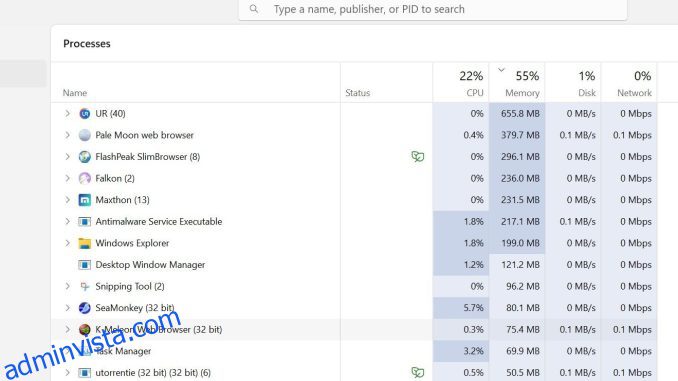
Task: Select the Snipping Tool (2) process name
Action: click(x=130, y=286)
